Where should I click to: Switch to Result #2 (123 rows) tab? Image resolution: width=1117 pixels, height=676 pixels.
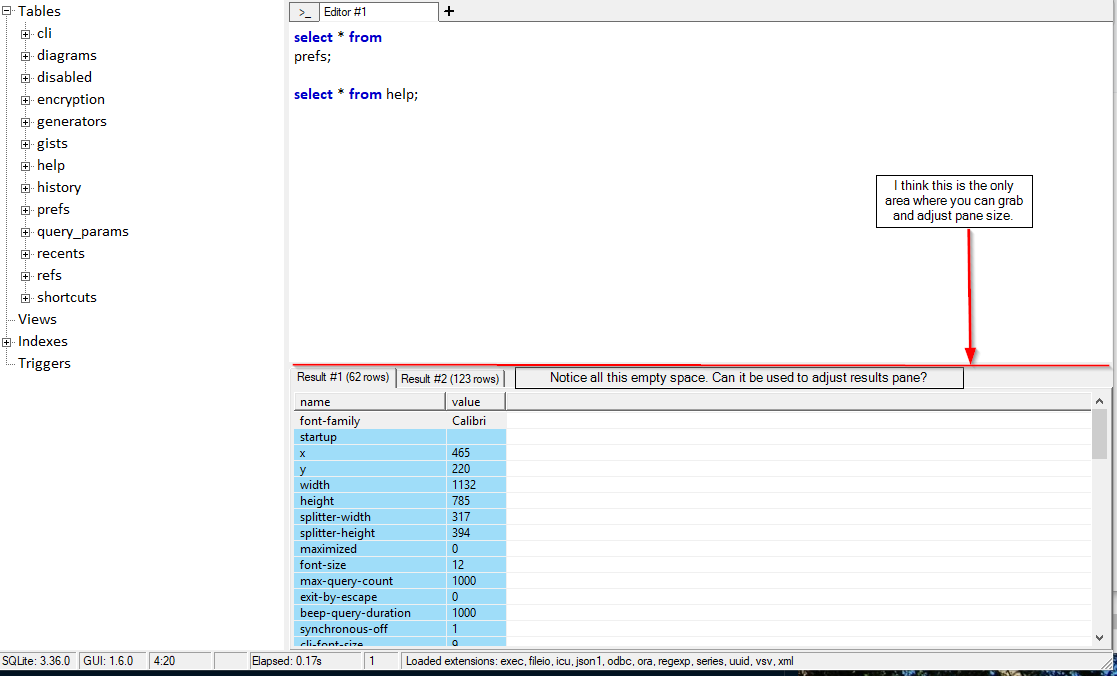[x=450, y=377]
